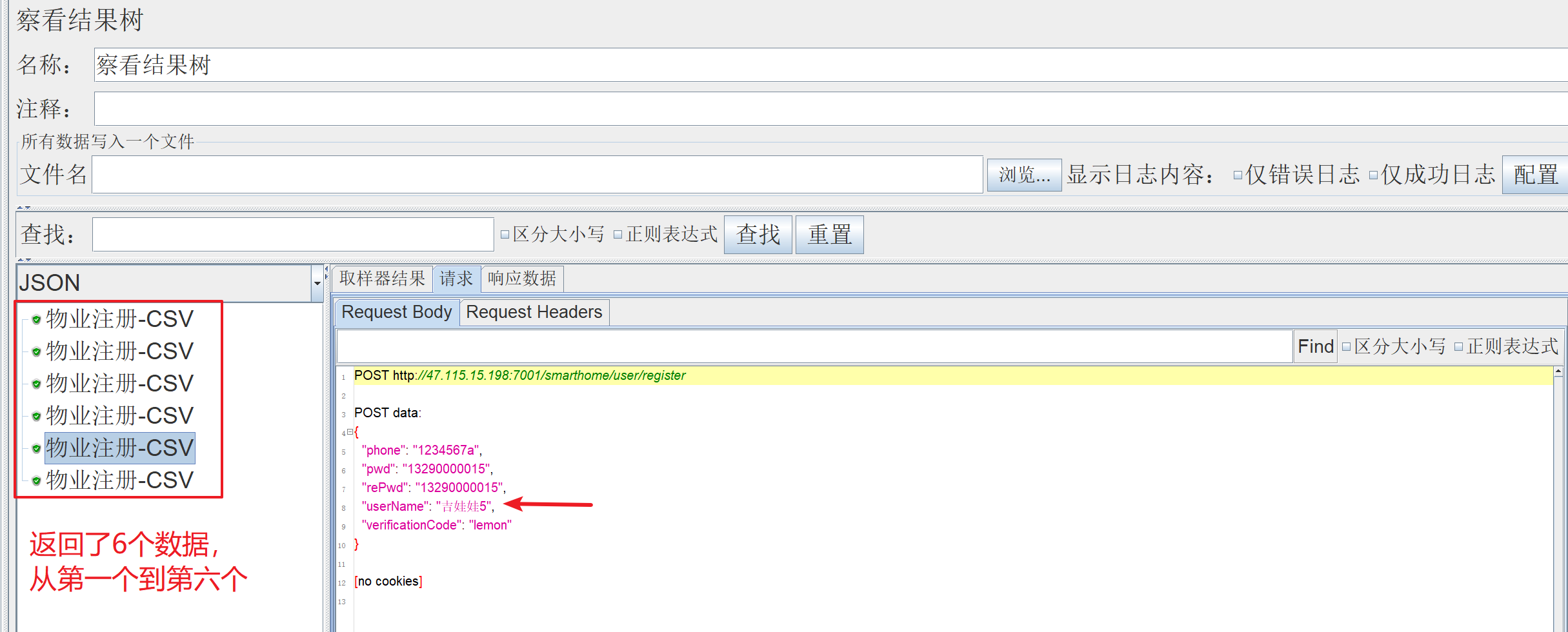
Task: Switch to the 请求 tab
Action: coord(456,279)
